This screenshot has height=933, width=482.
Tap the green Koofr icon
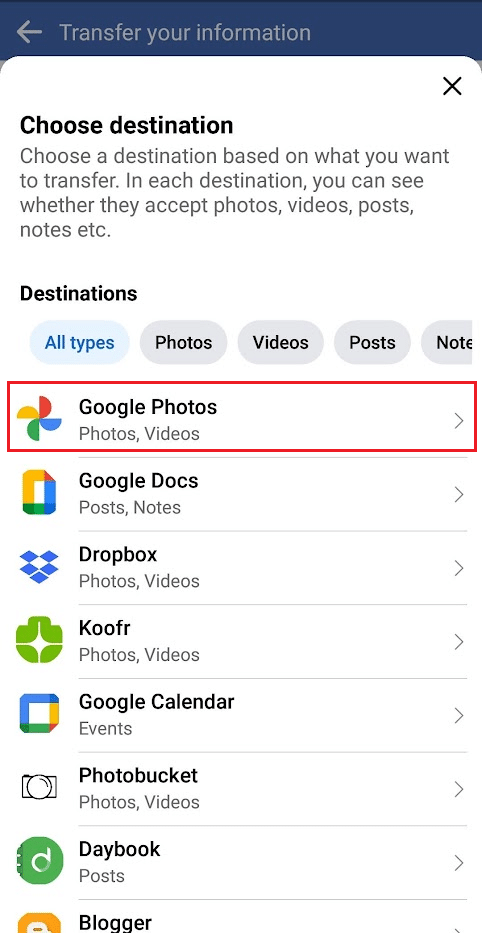pos(39,640)
